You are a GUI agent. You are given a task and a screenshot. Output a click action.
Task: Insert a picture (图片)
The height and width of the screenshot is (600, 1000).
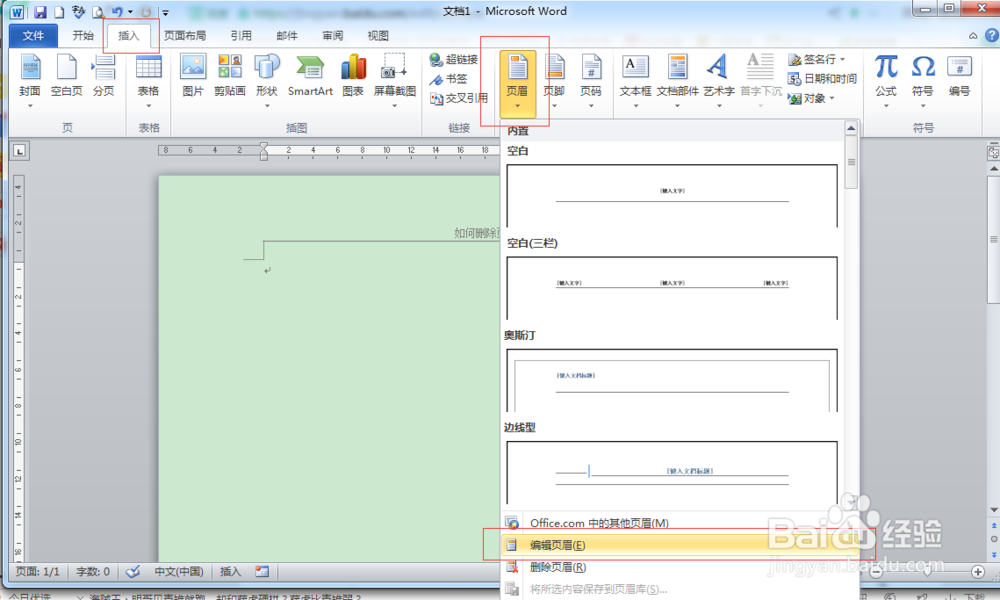pyautogui.click(x=193, y=77)
